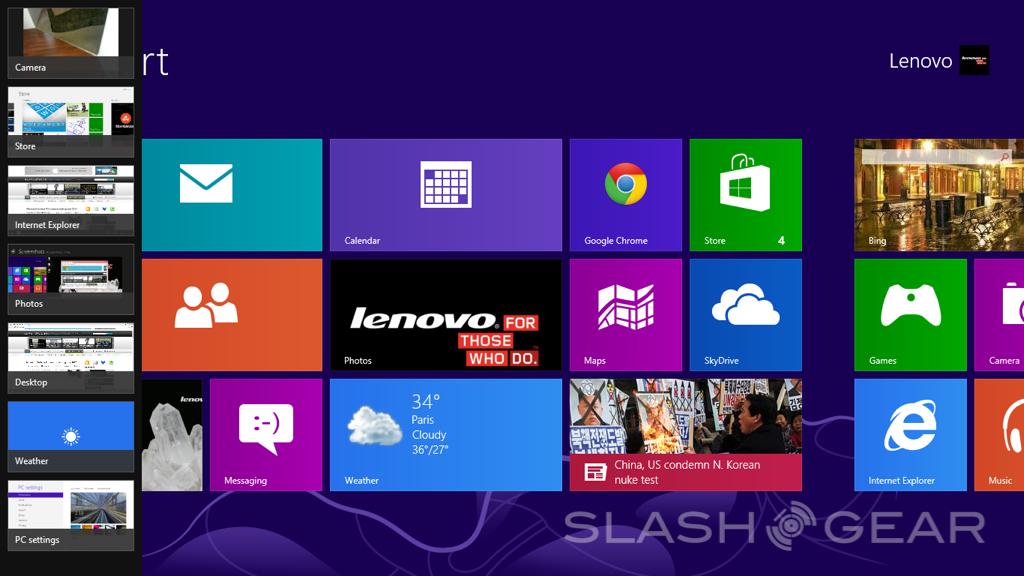
Task: Open the Store tile
Action: (745, 194)
